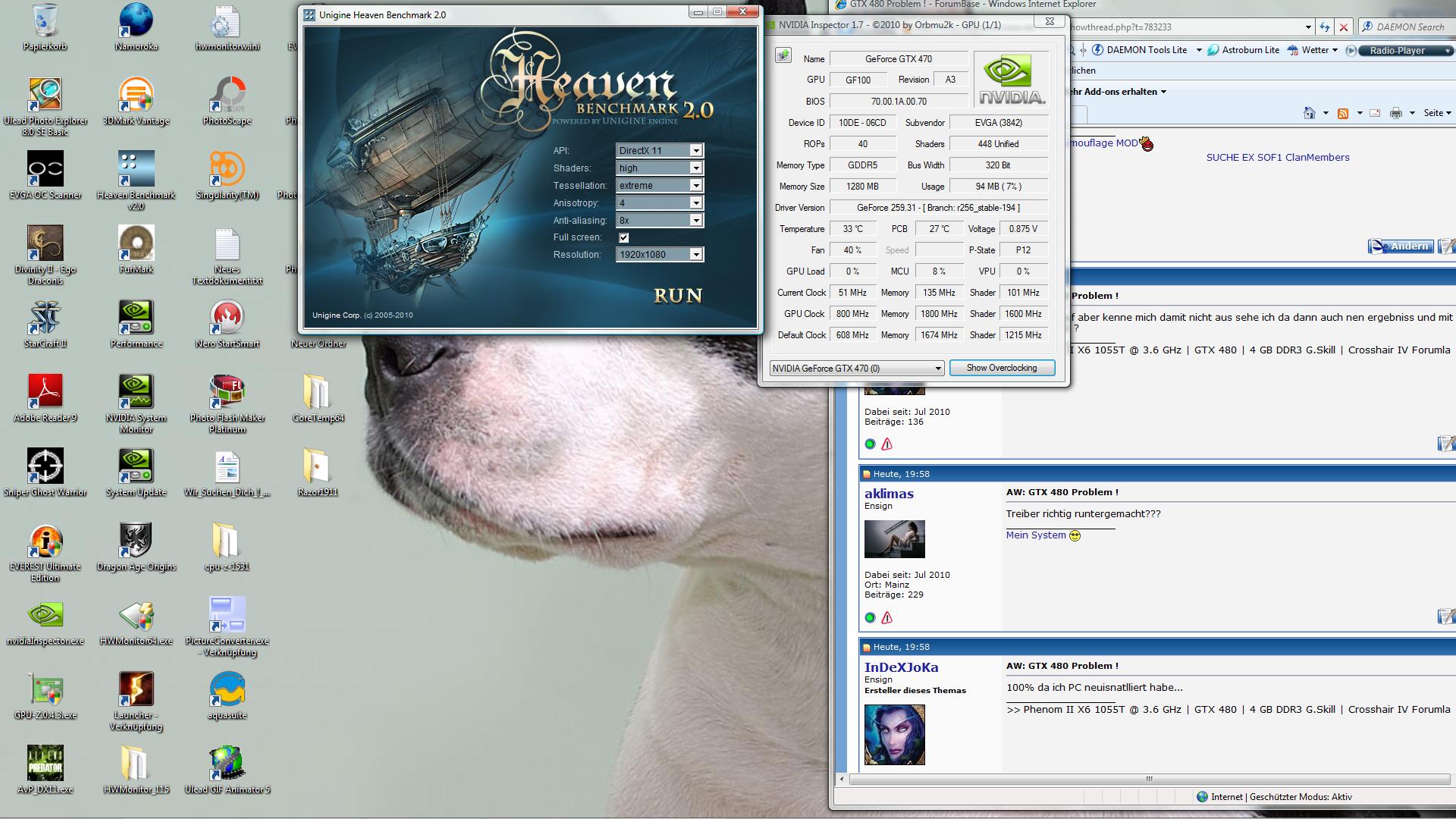Click the IE home page icon

click(x=1309, y=113)
